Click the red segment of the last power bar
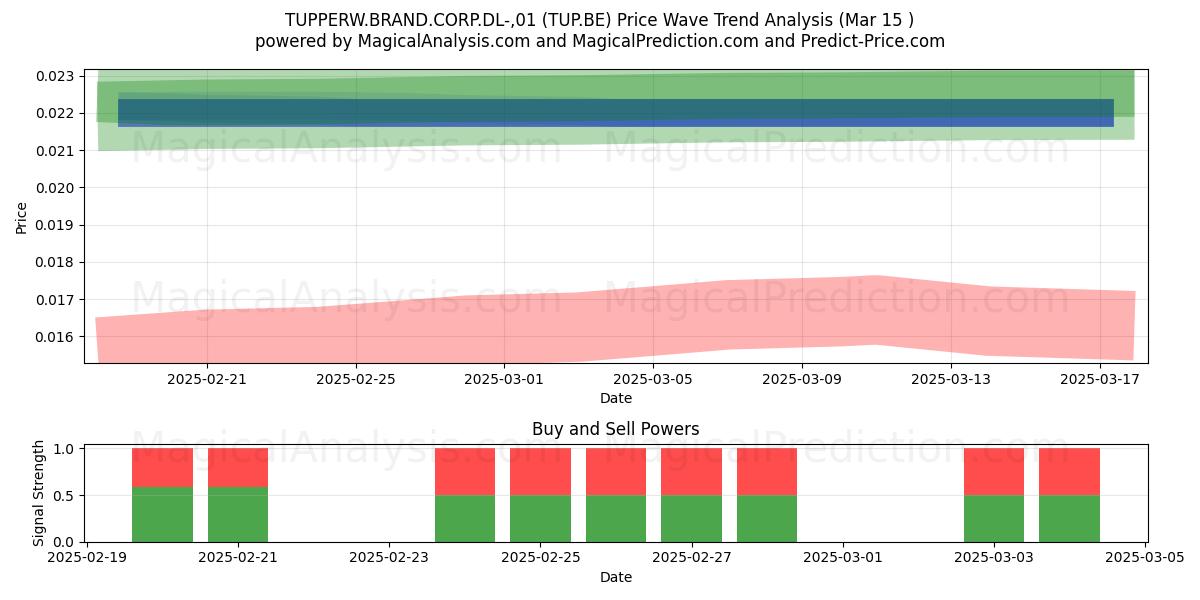Screen dimensions: 1200x600 1069,472
